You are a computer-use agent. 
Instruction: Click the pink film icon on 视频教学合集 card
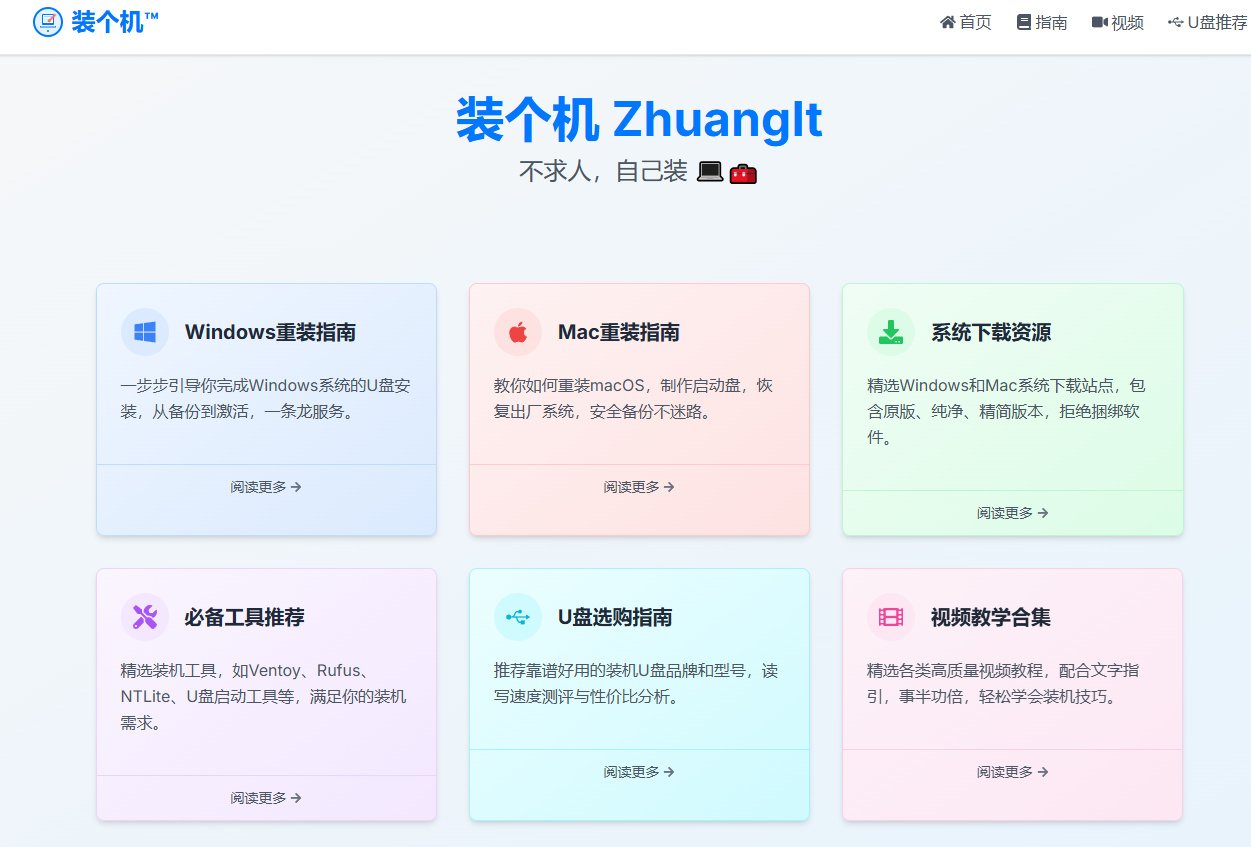pyautogui.click(x=891, y=617)
